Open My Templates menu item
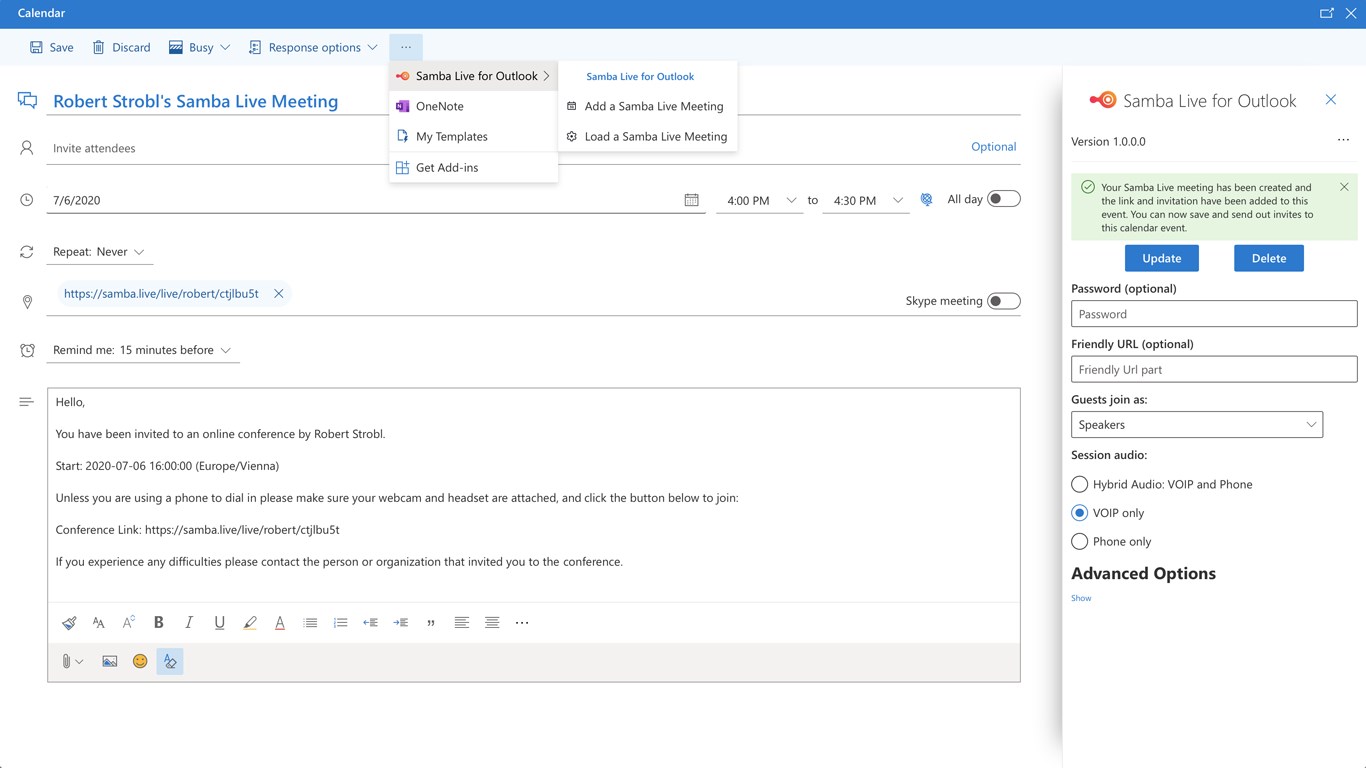 coord(473,136)
